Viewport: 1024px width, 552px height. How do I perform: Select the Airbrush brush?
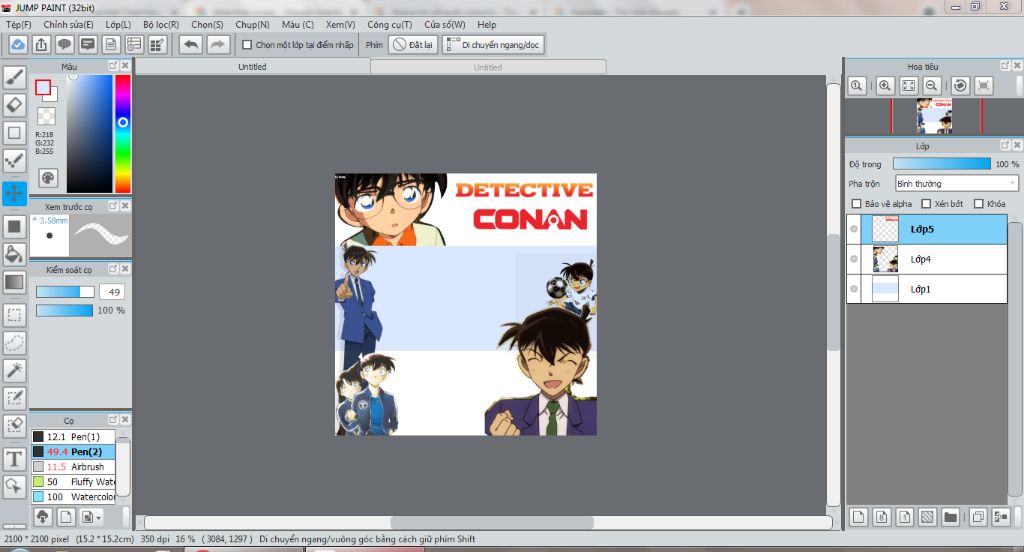tap(73, 466)
